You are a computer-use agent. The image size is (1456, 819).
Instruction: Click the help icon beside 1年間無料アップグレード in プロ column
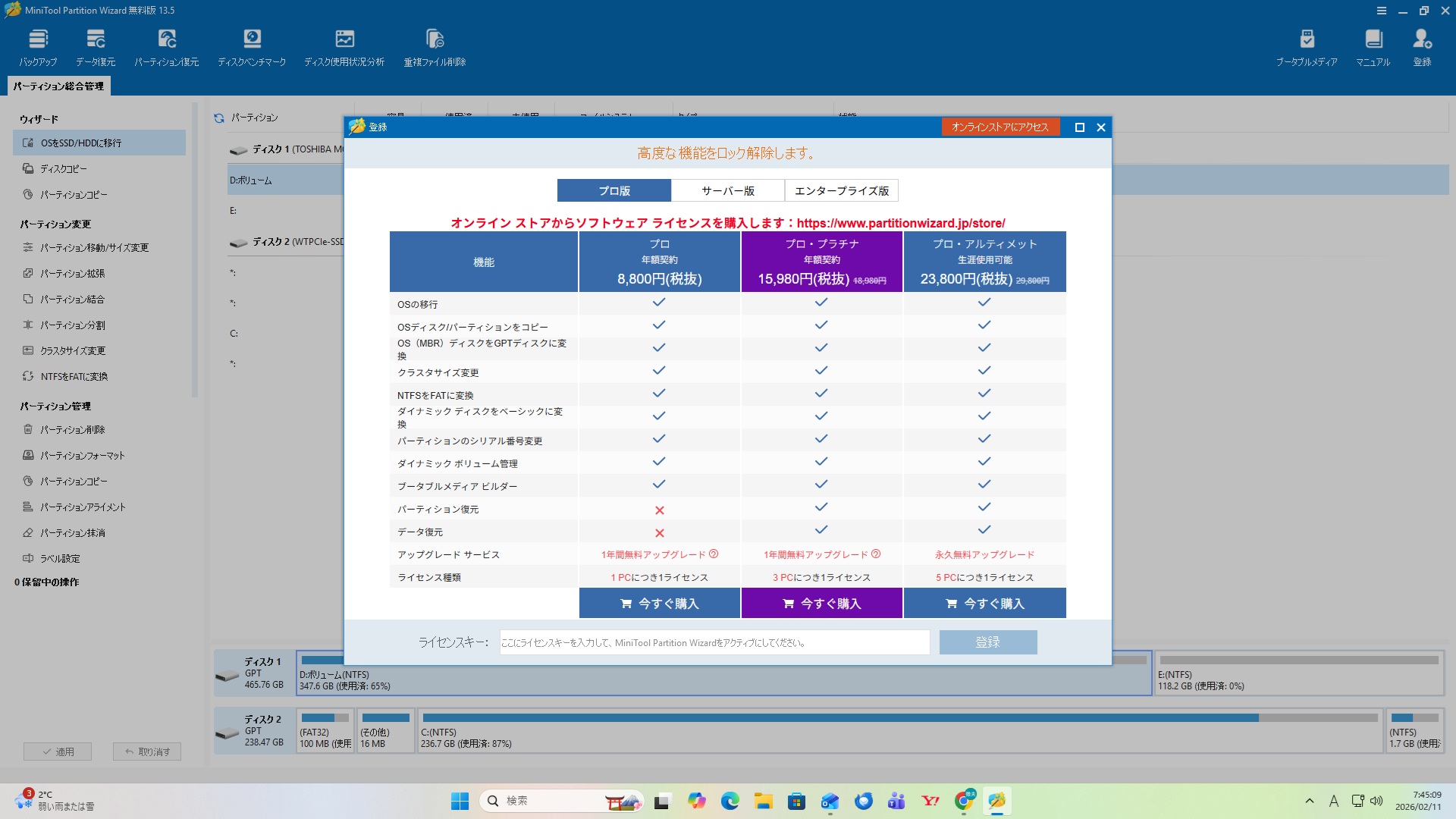[x=714, y=554]
